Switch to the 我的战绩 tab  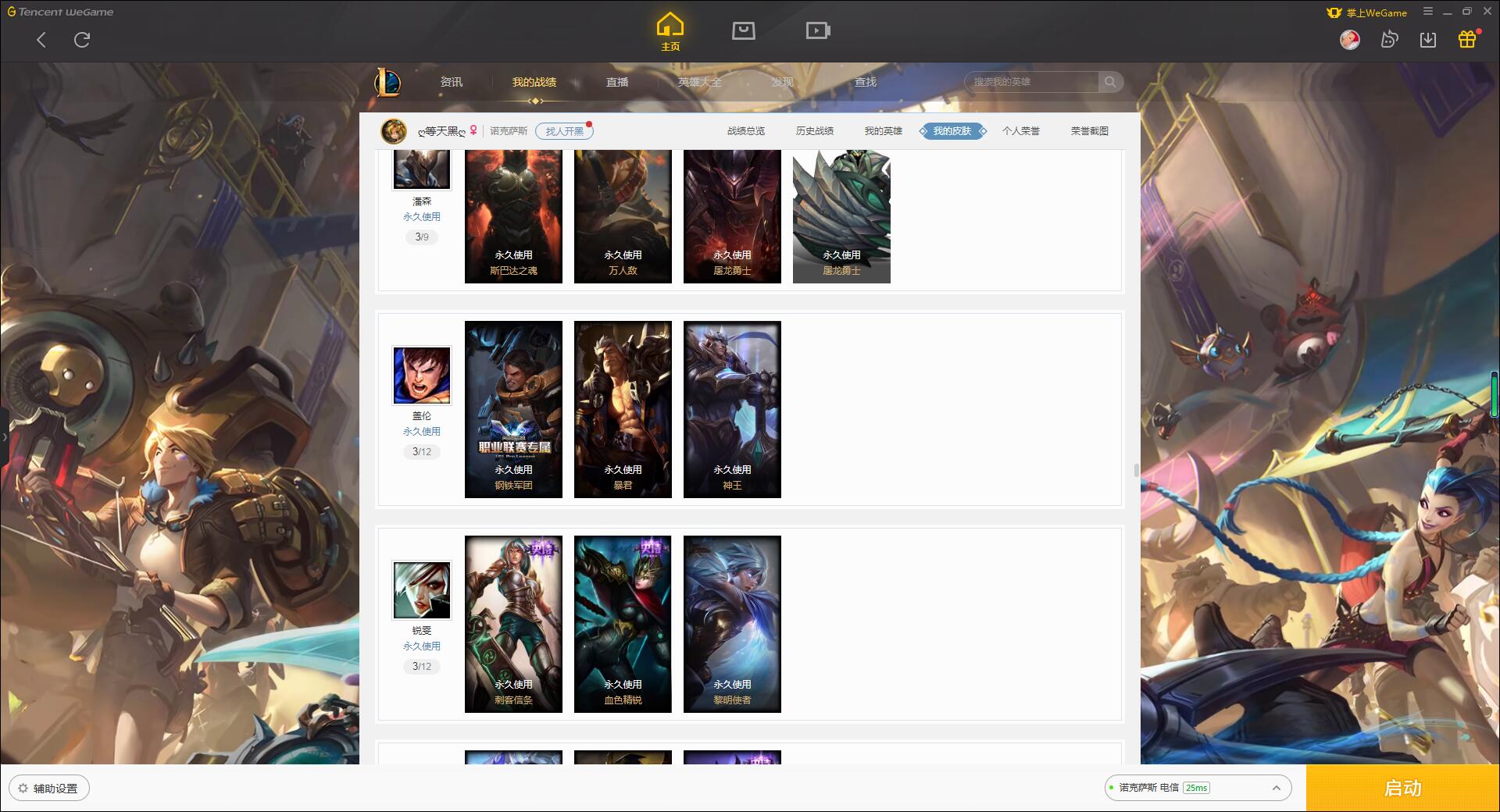tap(534, 82)
